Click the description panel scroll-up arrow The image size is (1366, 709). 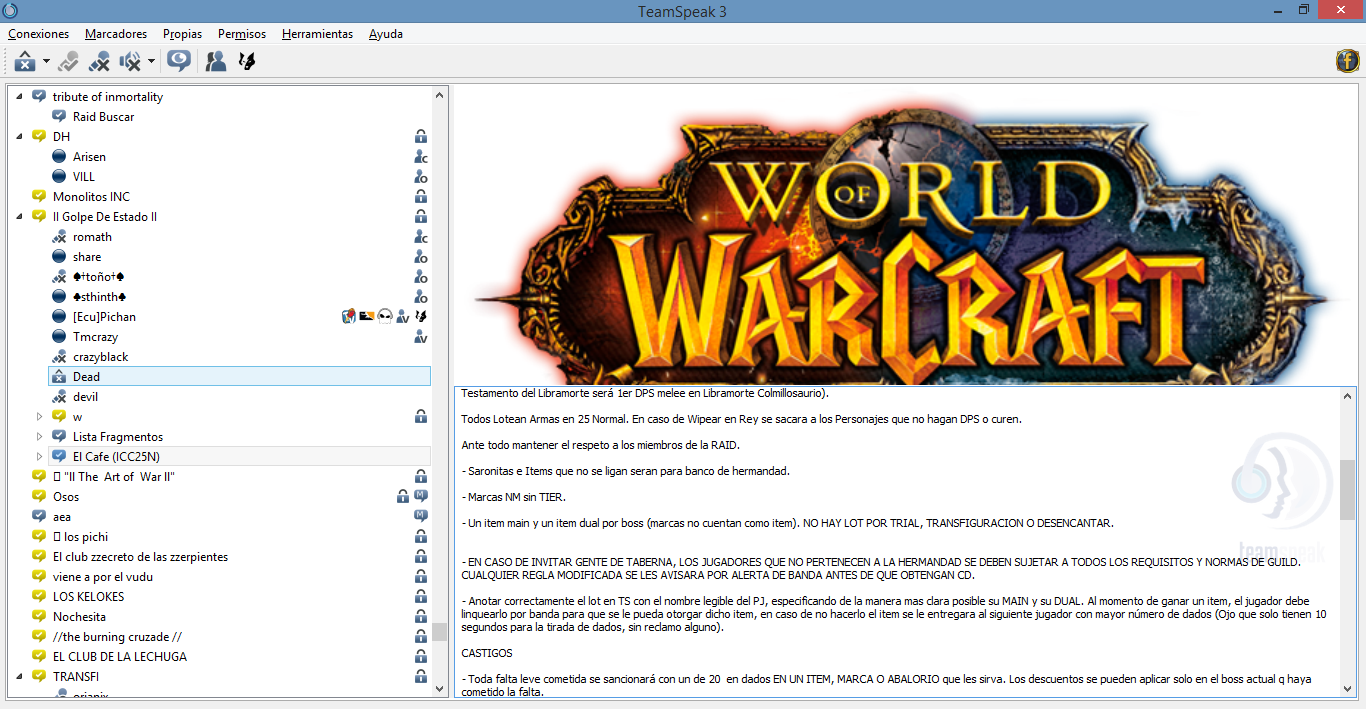tap(1348, 395)
